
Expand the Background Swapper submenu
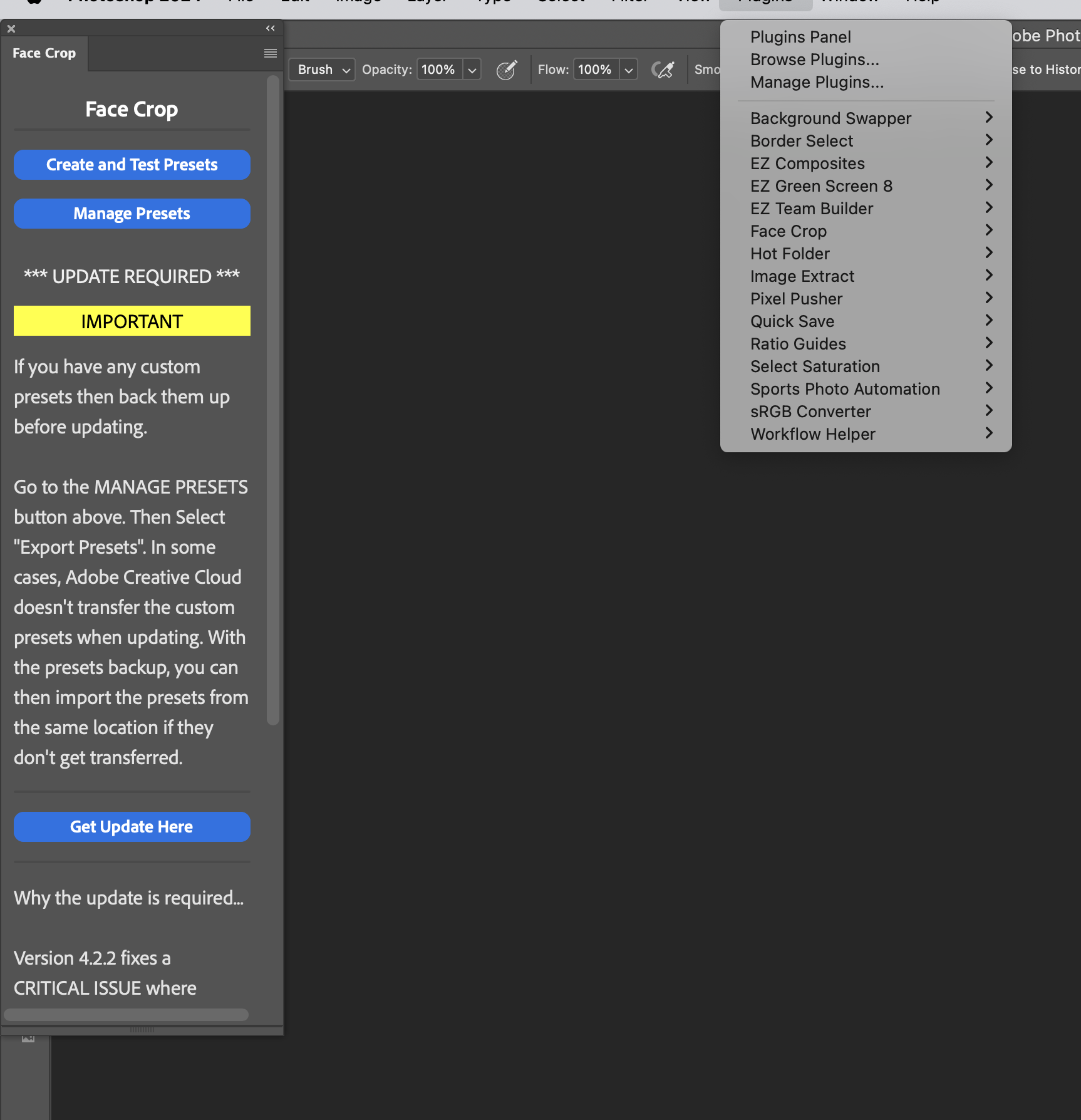pos(866,118)
